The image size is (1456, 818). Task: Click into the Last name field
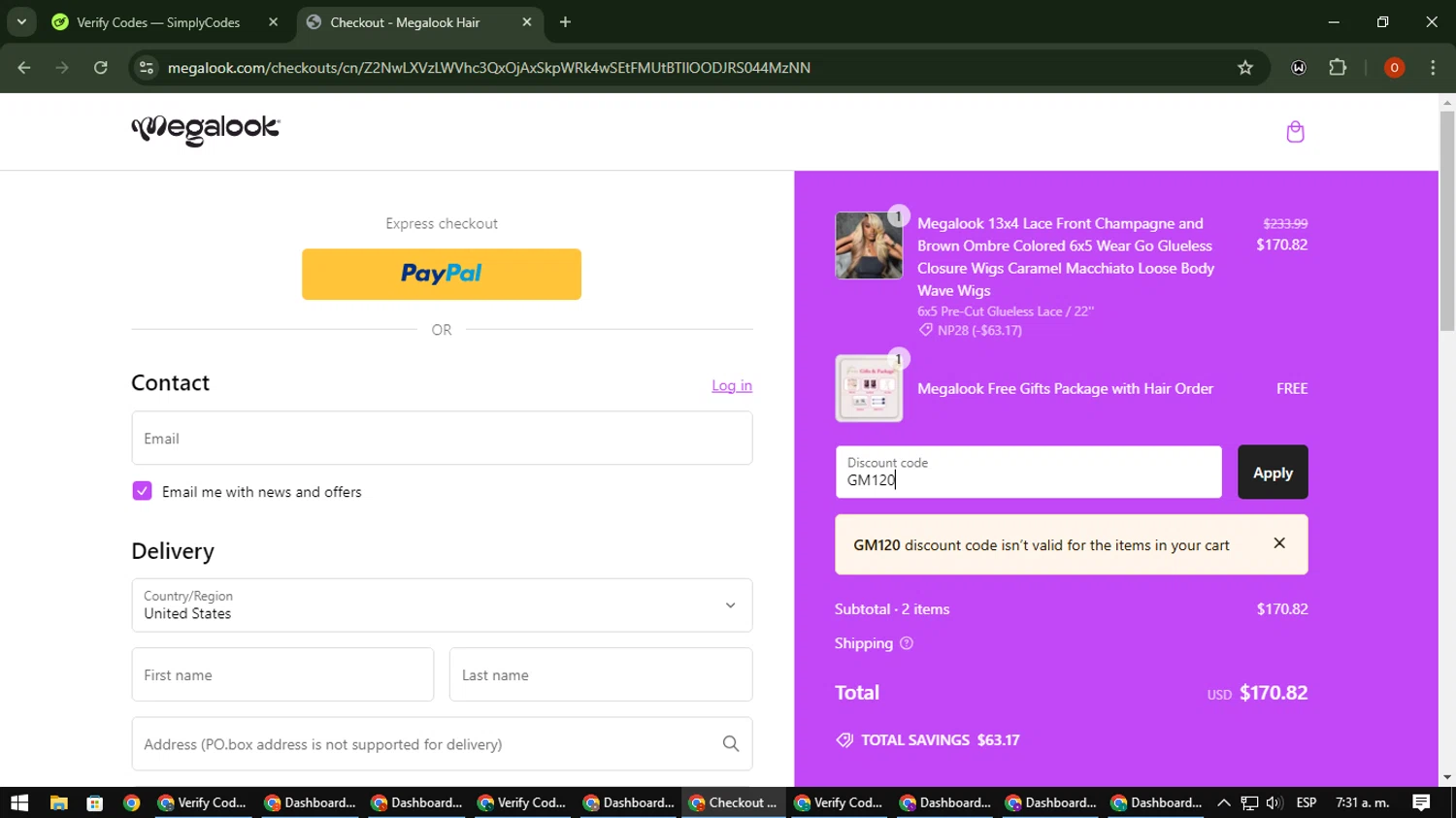[x=601, y=674]
